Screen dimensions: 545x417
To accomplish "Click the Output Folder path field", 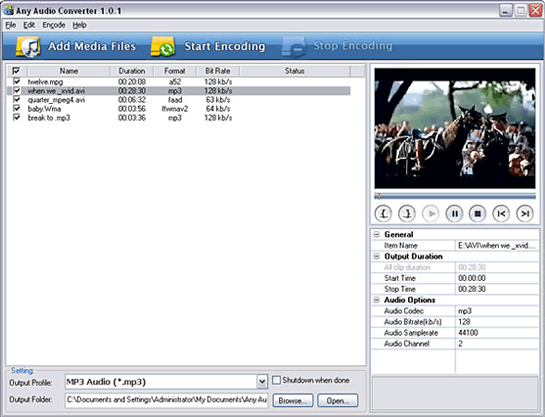I will pos(166,400).
